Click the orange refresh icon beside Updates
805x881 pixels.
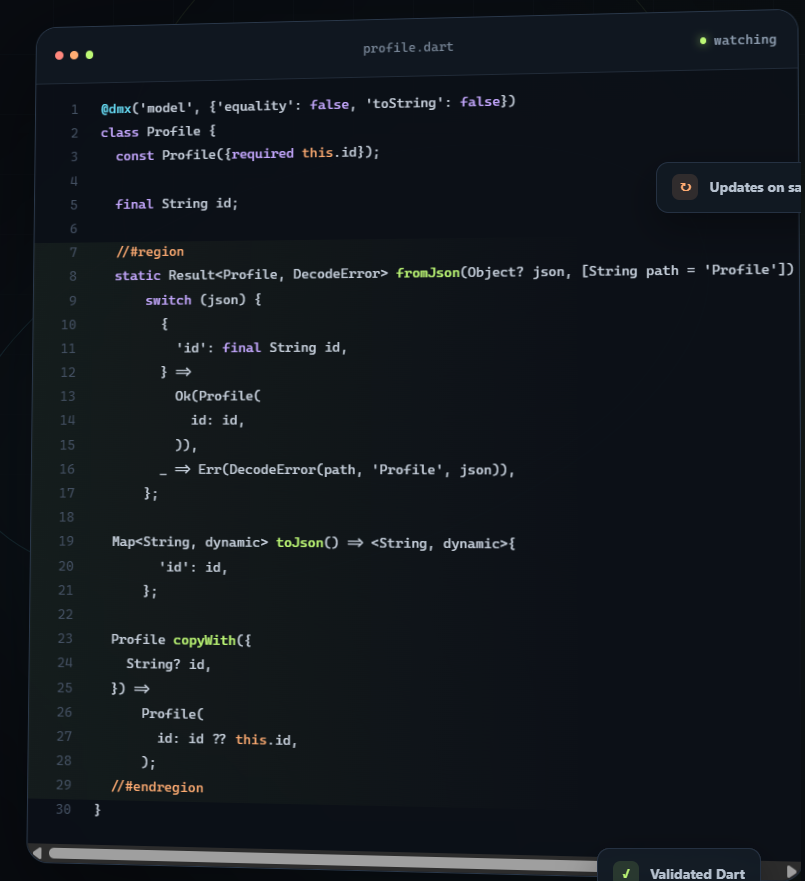[x=685, y=187]
